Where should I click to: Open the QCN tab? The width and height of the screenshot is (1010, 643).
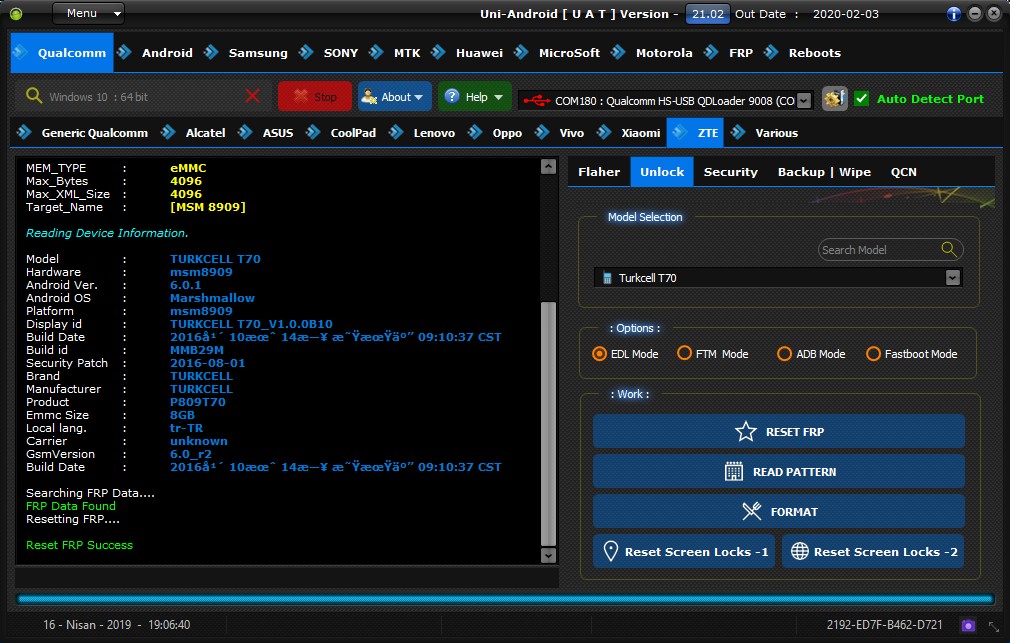[x=903, y=172]
